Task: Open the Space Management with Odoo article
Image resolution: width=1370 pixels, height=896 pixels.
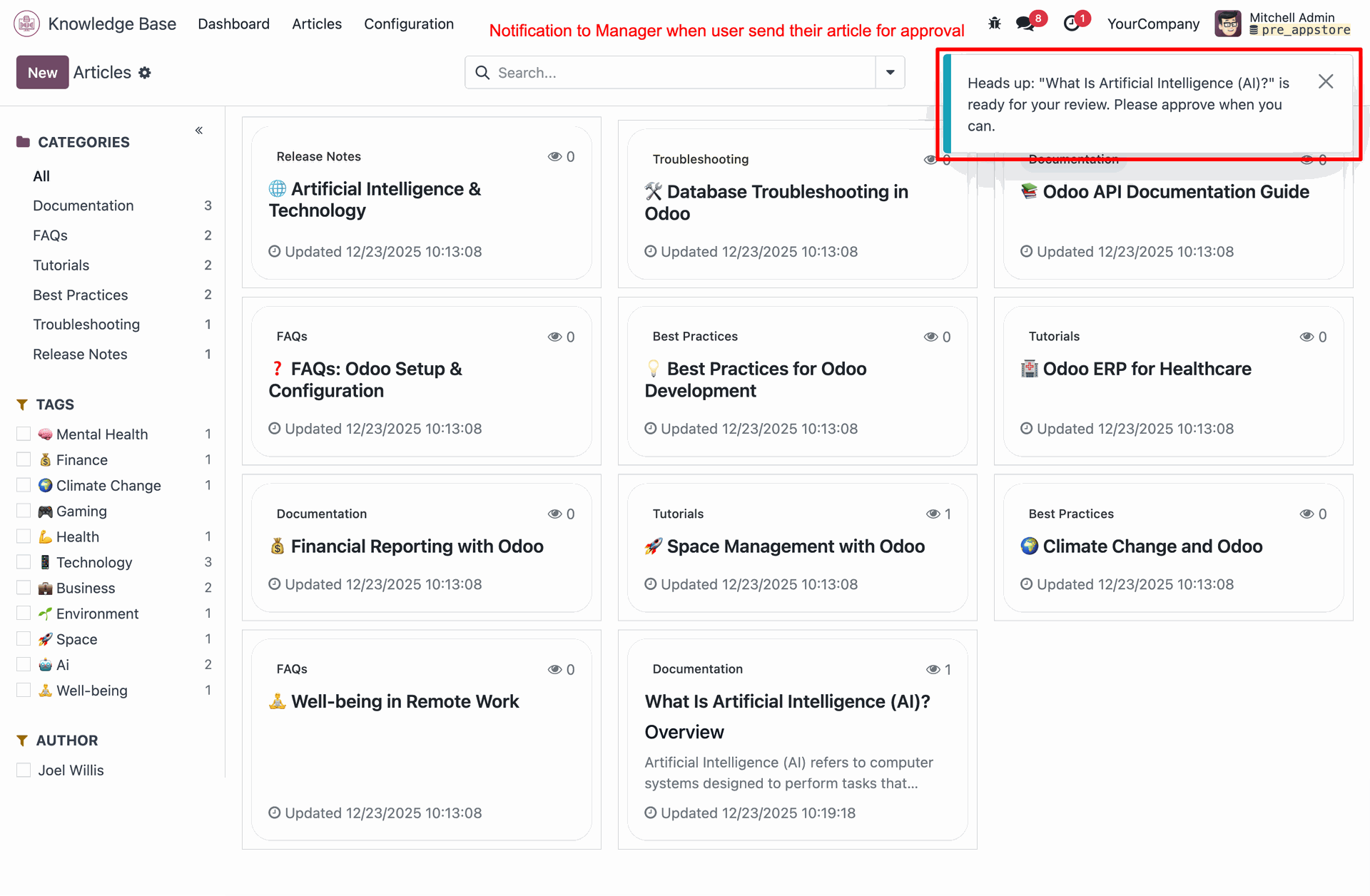Action: pyautogui.click(x=795, y=546)
